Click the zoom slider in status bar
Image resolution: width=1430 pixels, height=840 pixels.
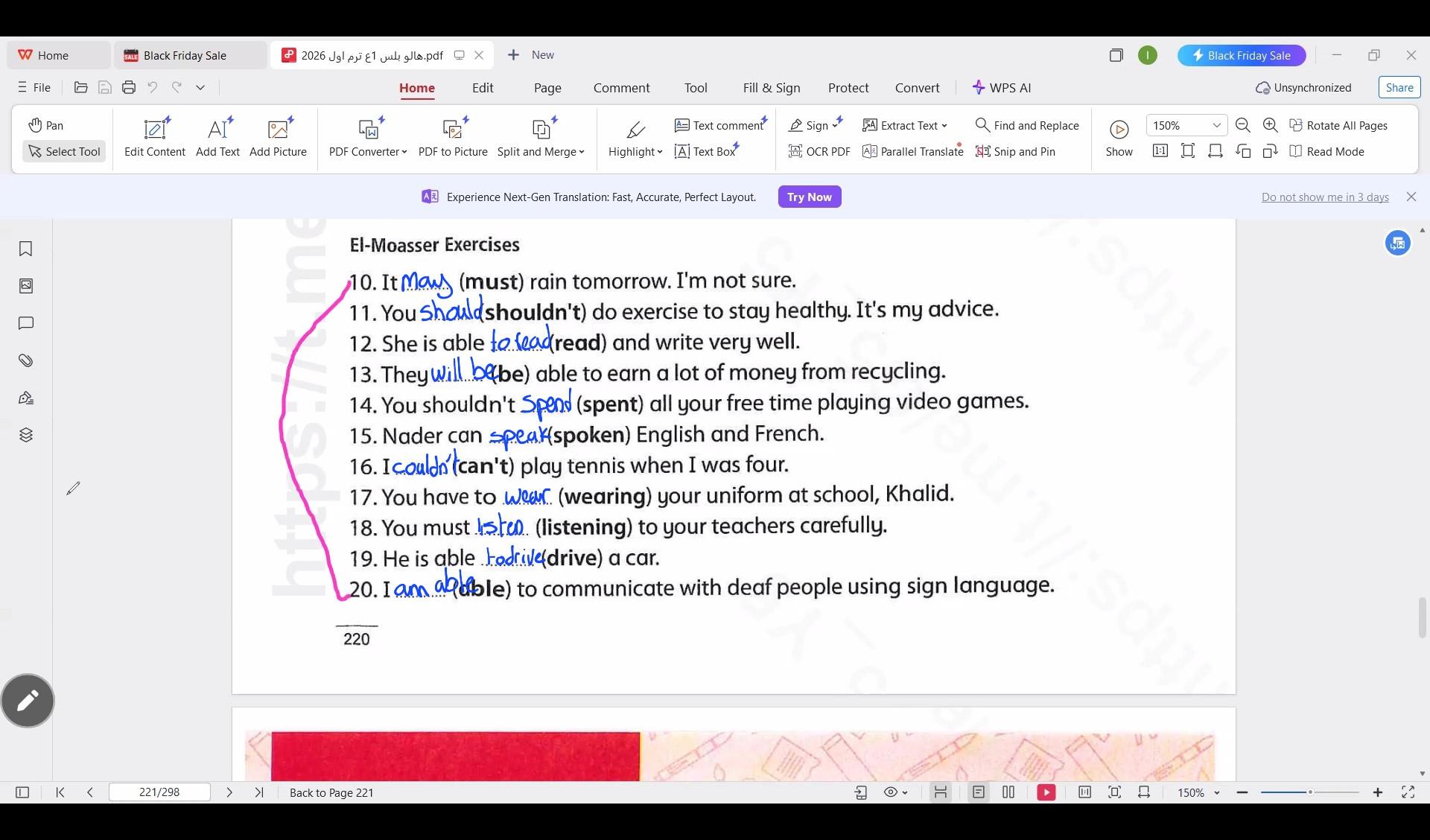[1309, 792]
